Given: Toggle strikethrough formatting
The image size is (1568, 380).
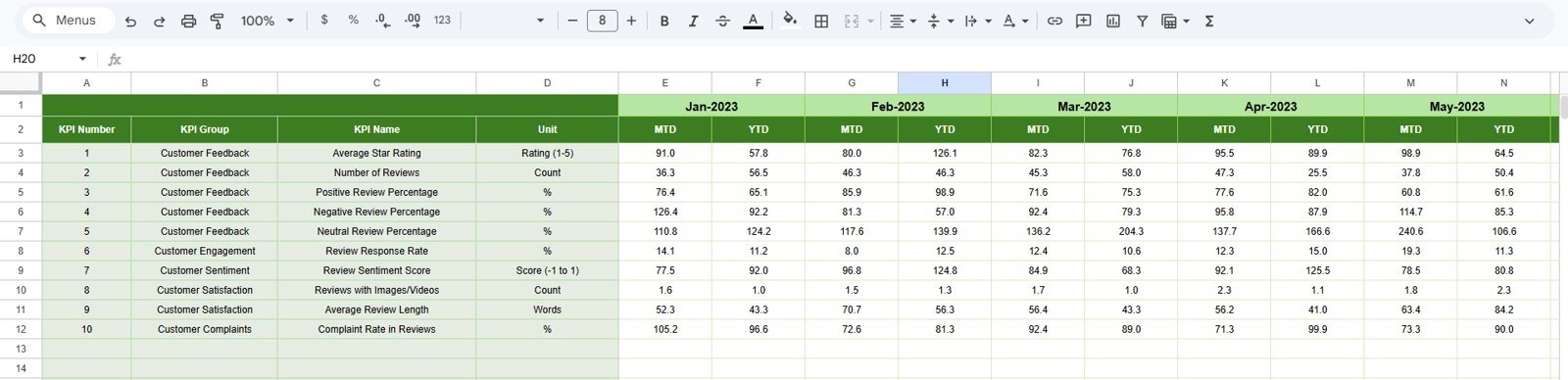Looking at the screenshot, I should tap(722, 21).
